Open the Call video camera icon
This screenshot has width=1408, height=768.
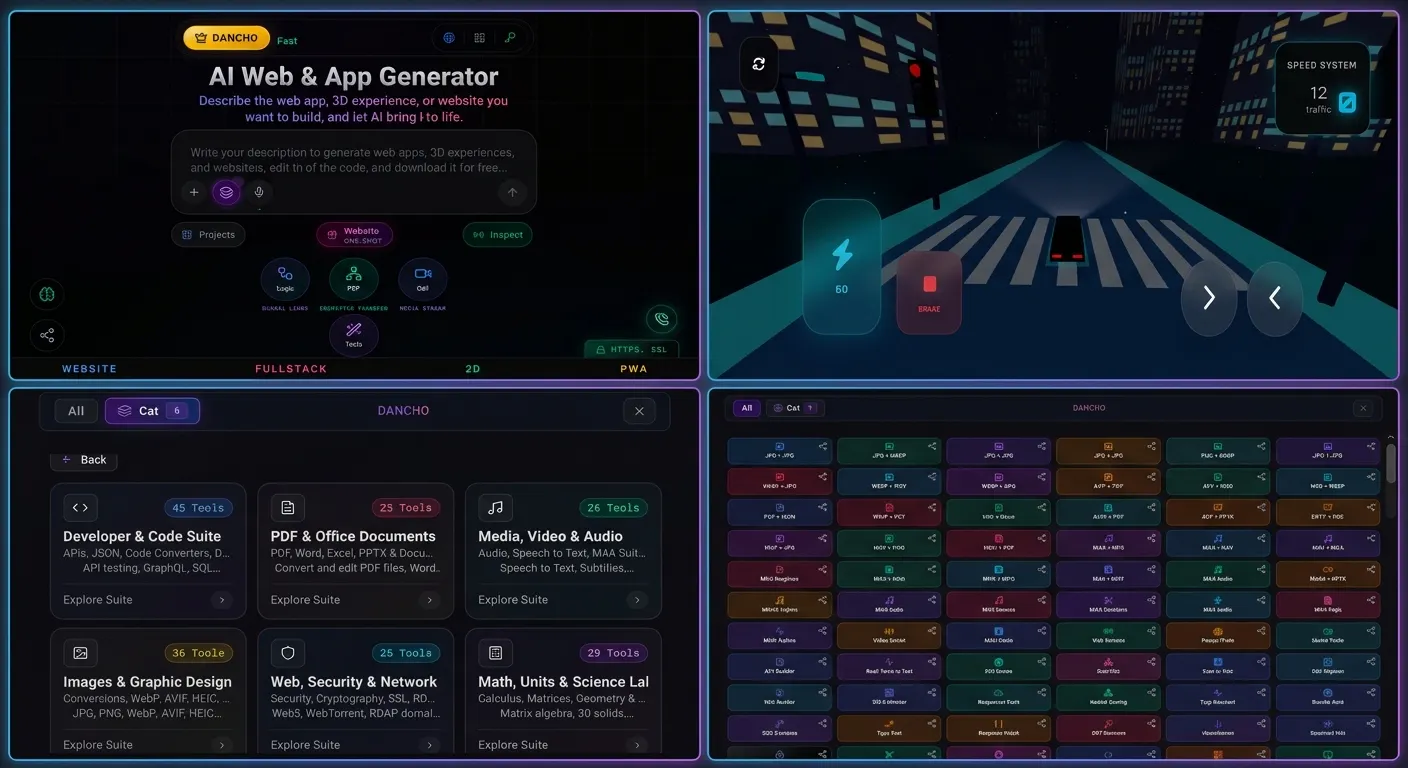pos(422,279)
